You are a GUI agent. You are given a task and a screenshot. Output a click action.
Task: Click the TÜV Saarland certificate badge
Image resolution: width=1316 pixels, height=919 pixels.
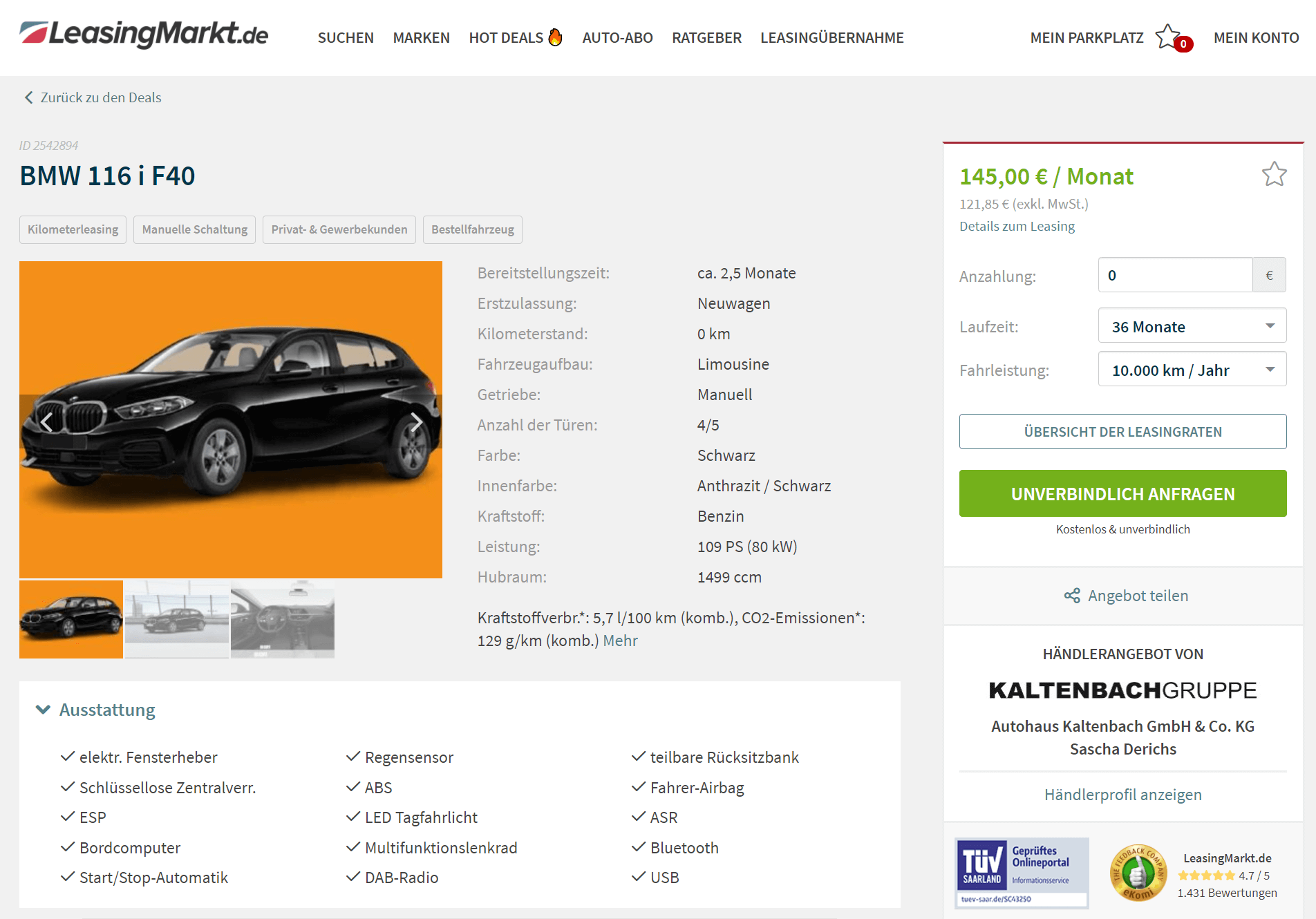tap(1022, 873)
